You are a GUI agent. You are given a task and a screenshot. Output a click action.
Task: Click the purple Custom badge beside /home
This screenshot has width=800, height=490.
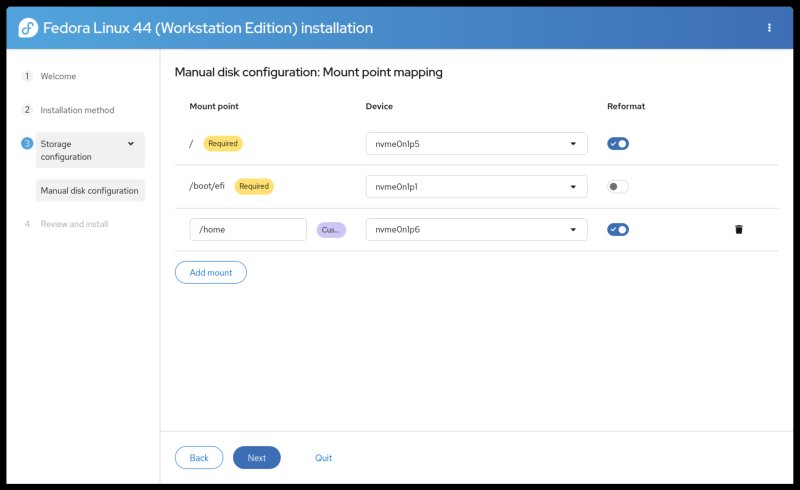point(331,230)
